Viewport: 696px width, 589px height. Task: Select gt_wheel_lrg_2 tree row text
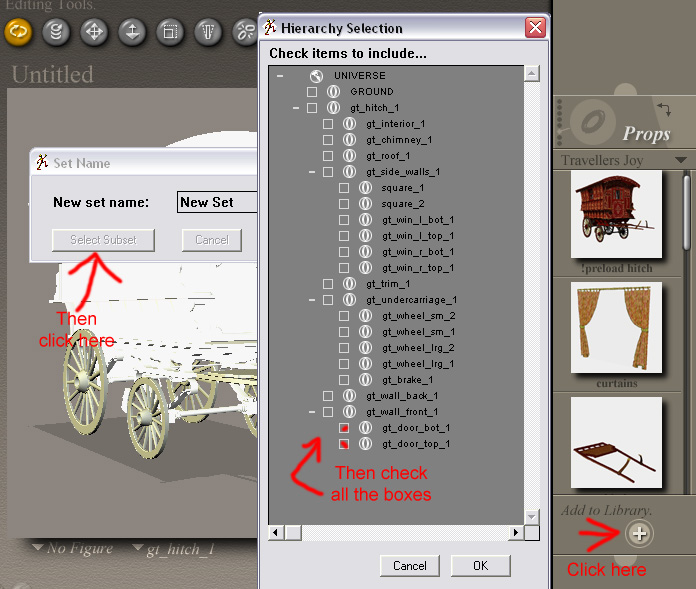coord(418,348)
